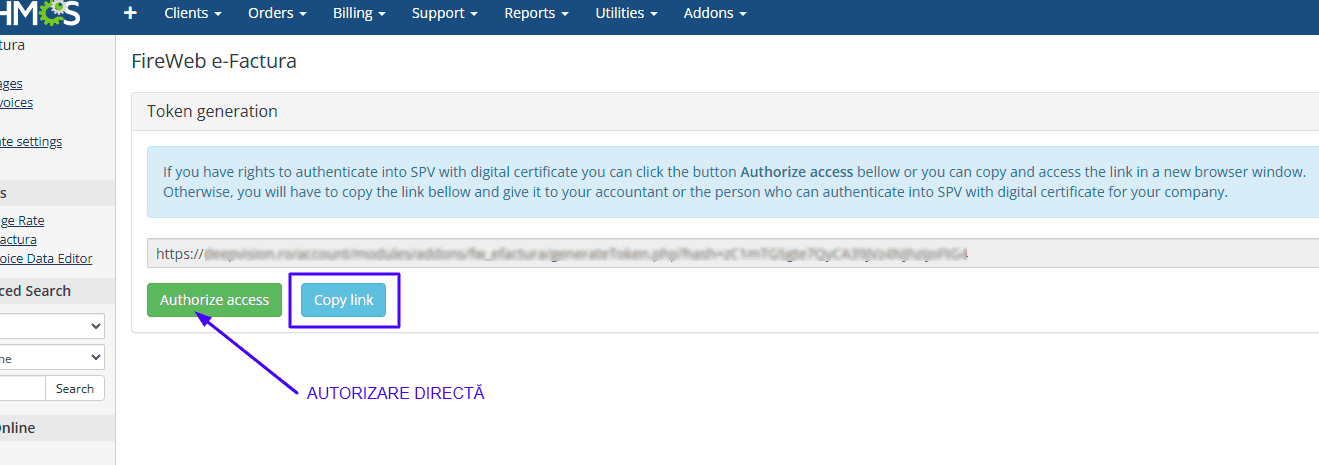Open the "ge Rate" sidebar link
This screenshot has width=1319, height=465.
[x=22, y=221]
